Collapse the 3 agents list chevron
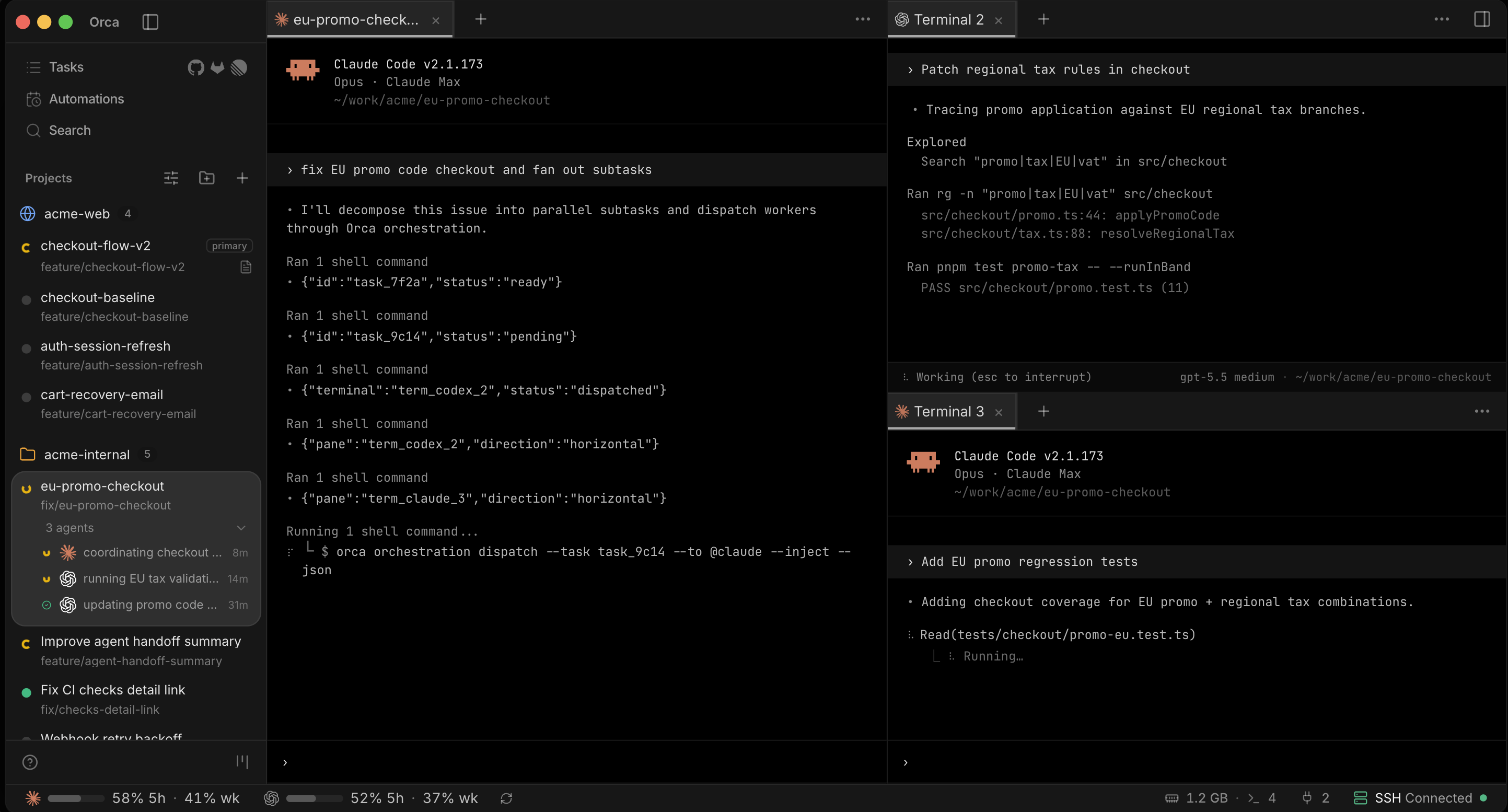This screenshot has width=1508, height=812. 240,527
